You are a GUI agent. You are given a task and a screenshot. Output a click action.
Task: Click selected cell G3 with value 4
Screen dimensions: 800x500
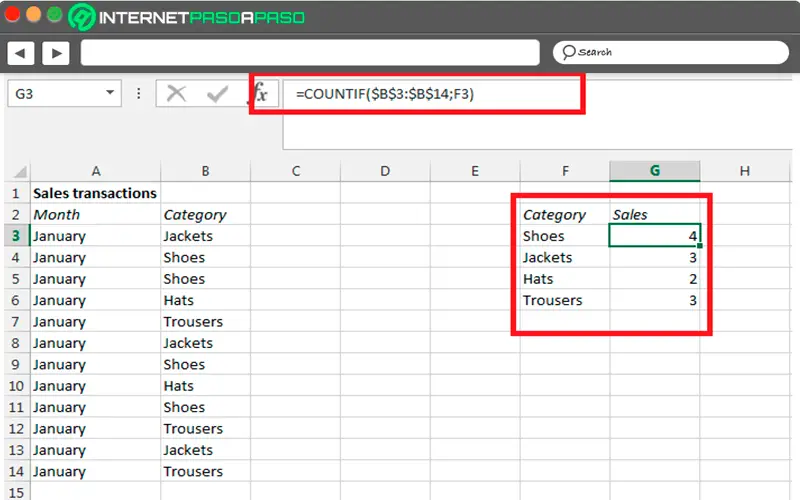click(655, 236)
